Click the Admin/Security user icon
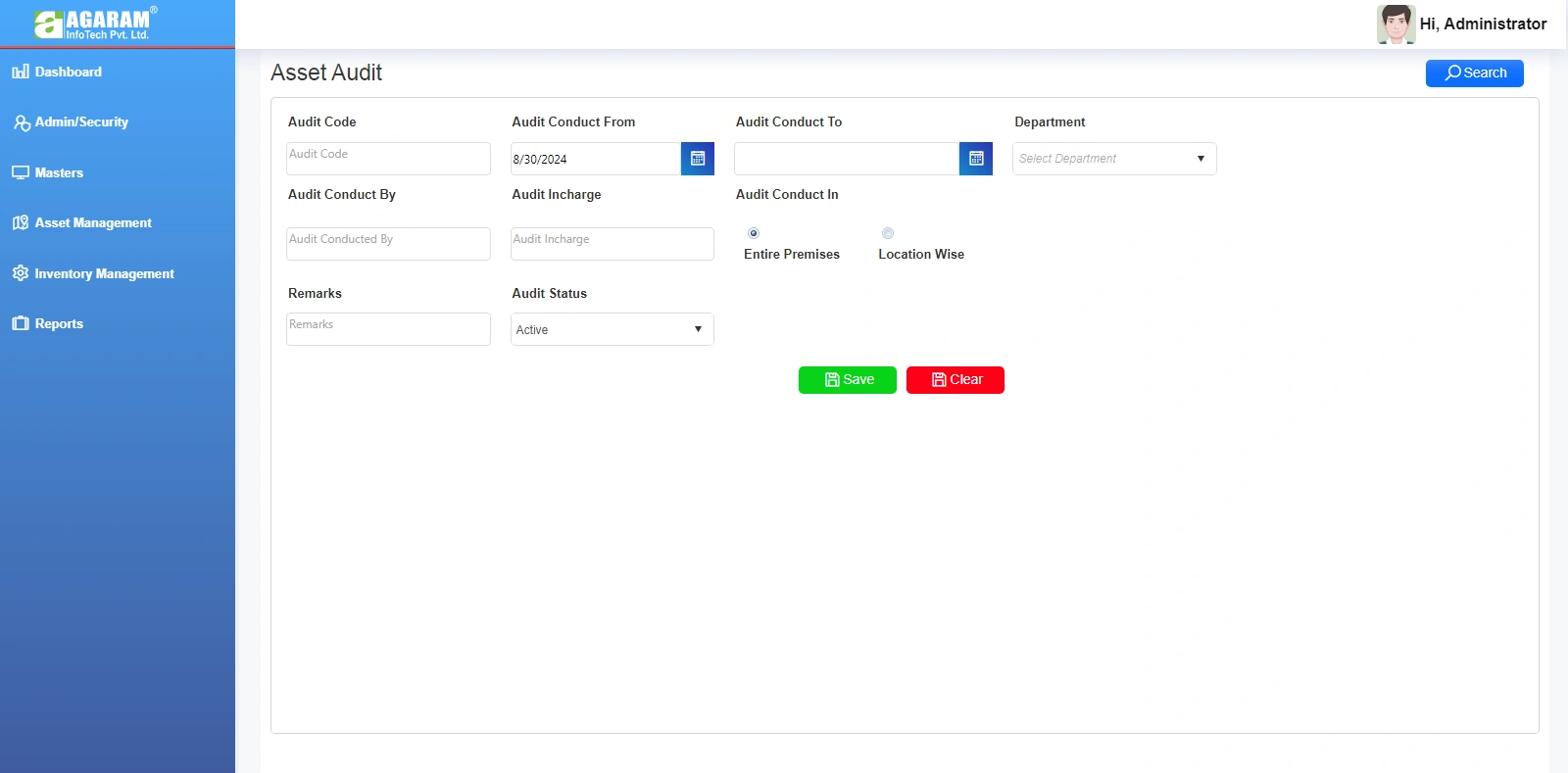The width and height of the screenshot is (1568, 773). [x=22, y=122]
